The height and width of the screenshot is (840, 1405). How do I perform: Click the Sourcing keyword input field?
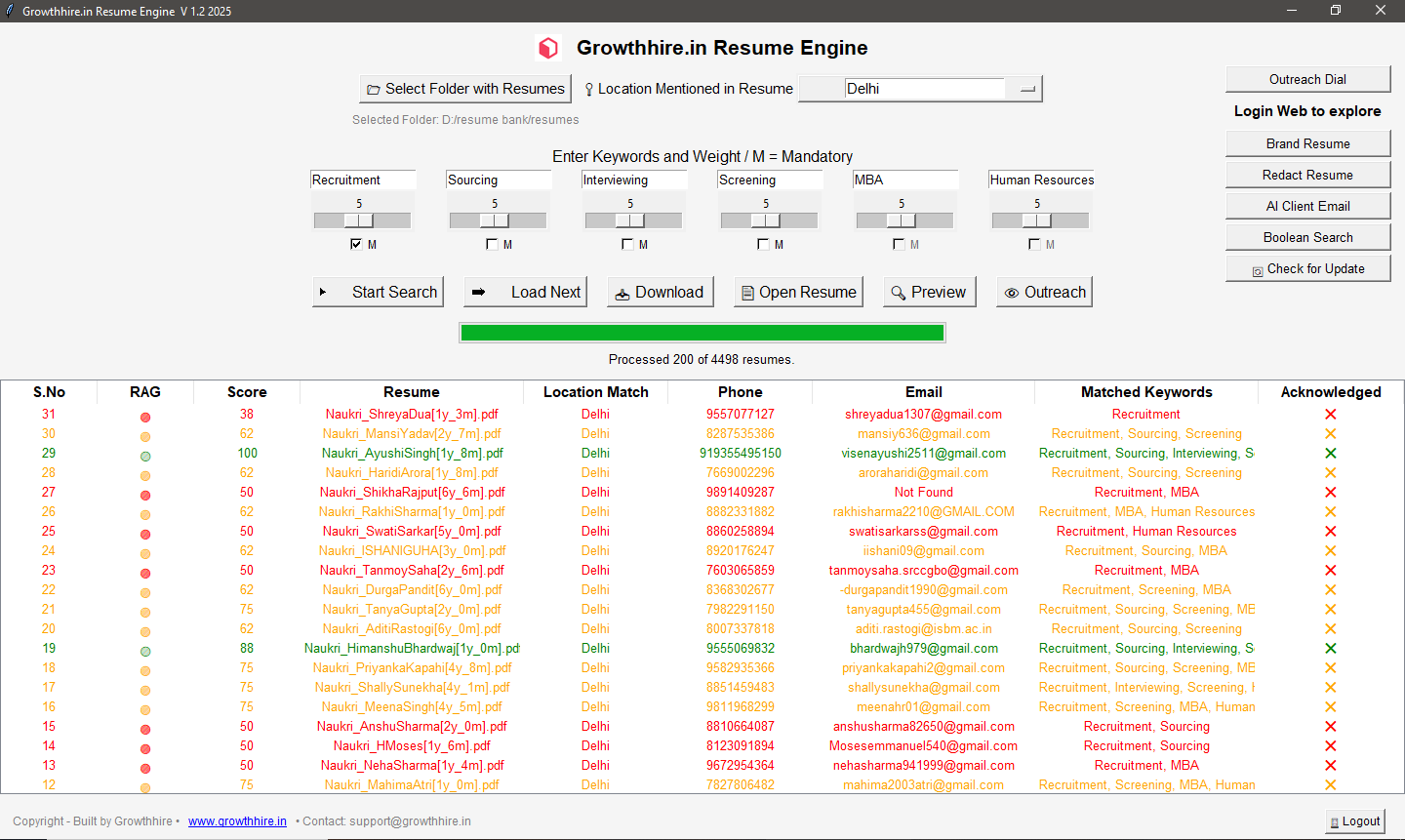[x=499, y=180]
